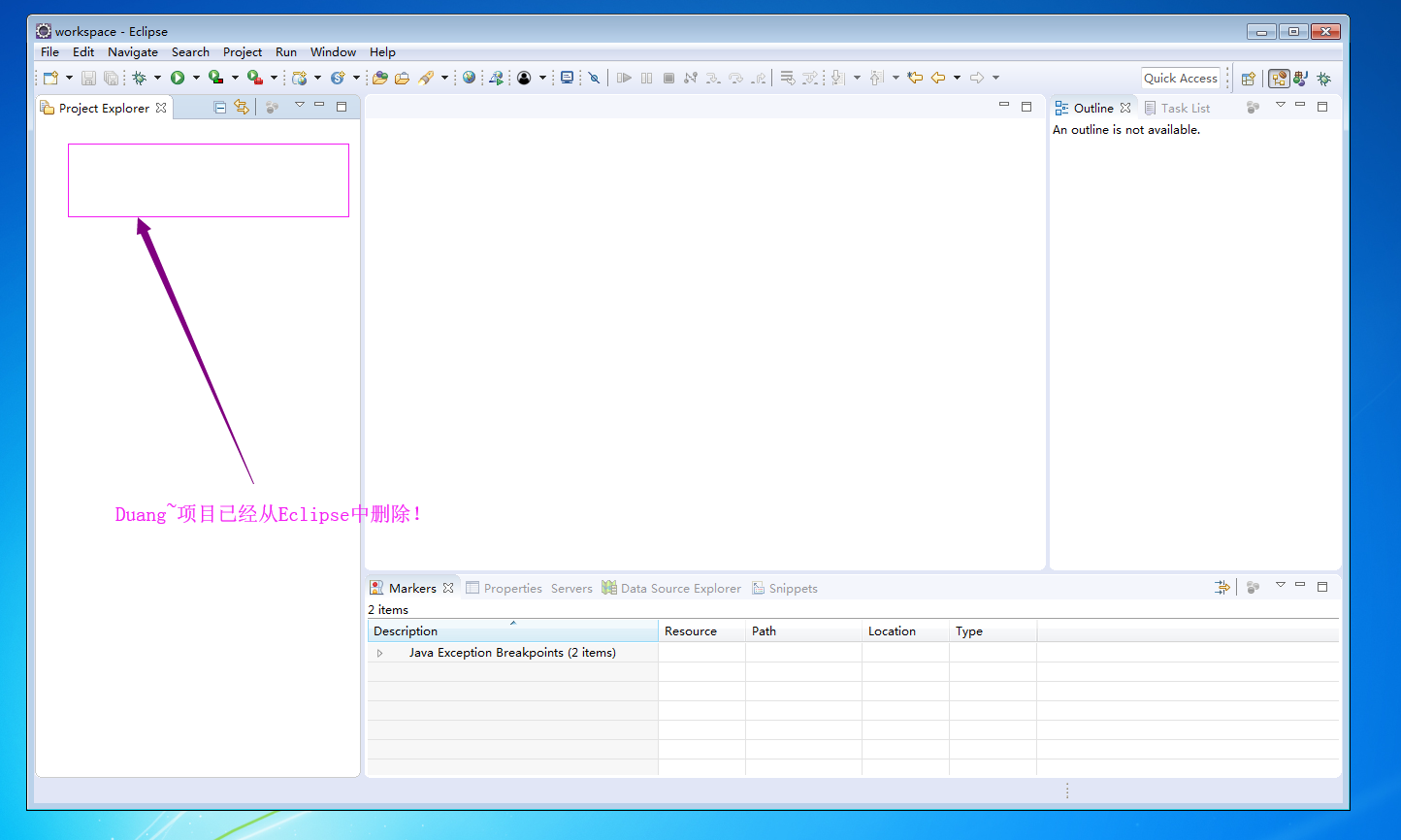Viewport: 1401px width, 840px height.
Task: Click the External Tools run icon
Action: 255,78
